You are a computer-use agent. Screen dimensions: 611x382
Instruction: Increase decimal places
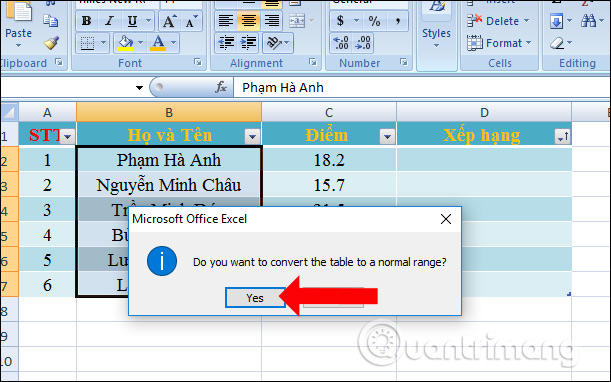tap(341, 43)
